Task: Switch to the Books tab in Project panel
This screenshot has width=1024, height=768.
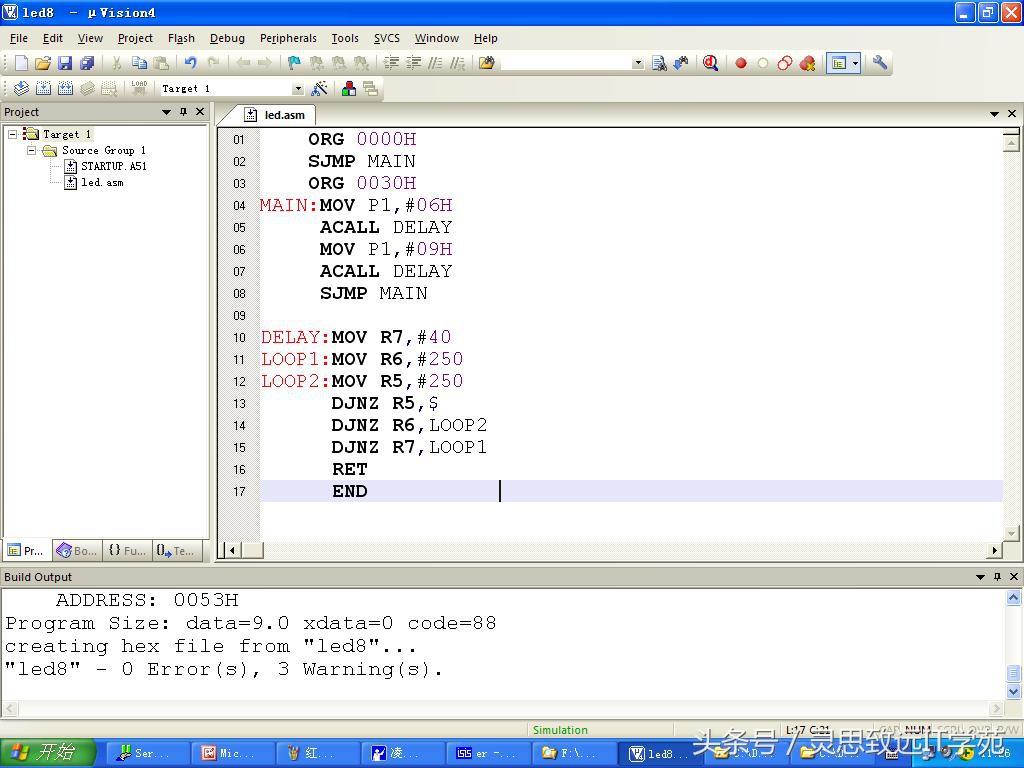Action: 77,550
